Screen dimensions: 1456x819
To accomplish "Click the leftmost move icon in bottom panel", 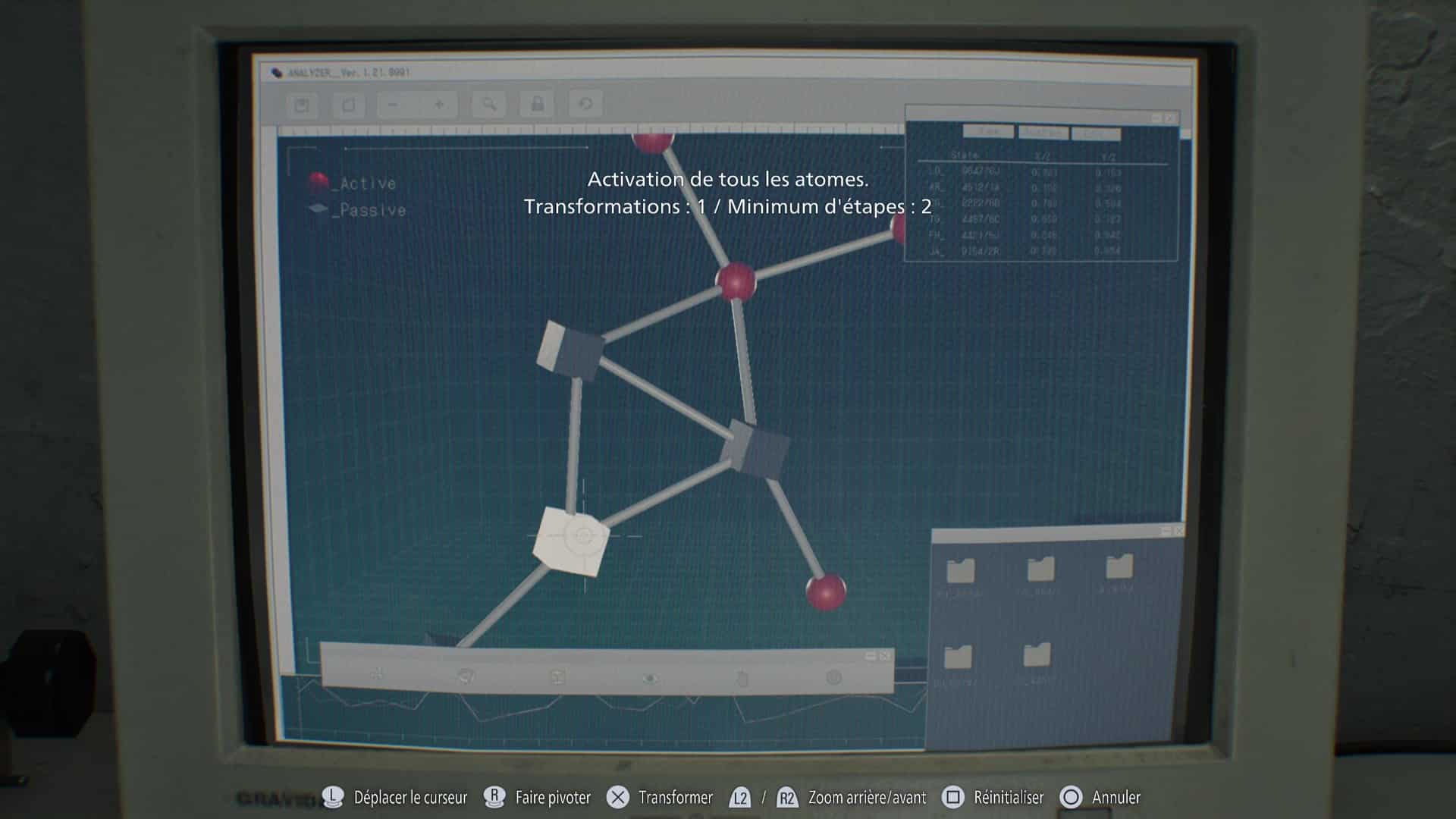I will [377, 675].
